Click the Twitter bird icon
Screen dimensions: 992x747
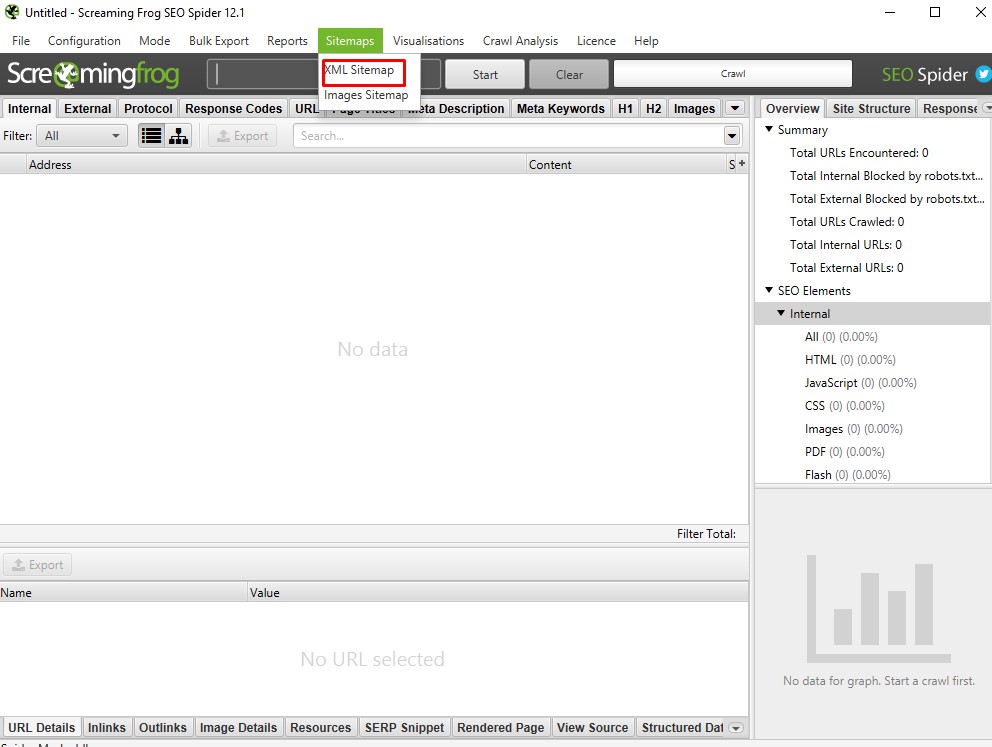[x=983, y=74]
